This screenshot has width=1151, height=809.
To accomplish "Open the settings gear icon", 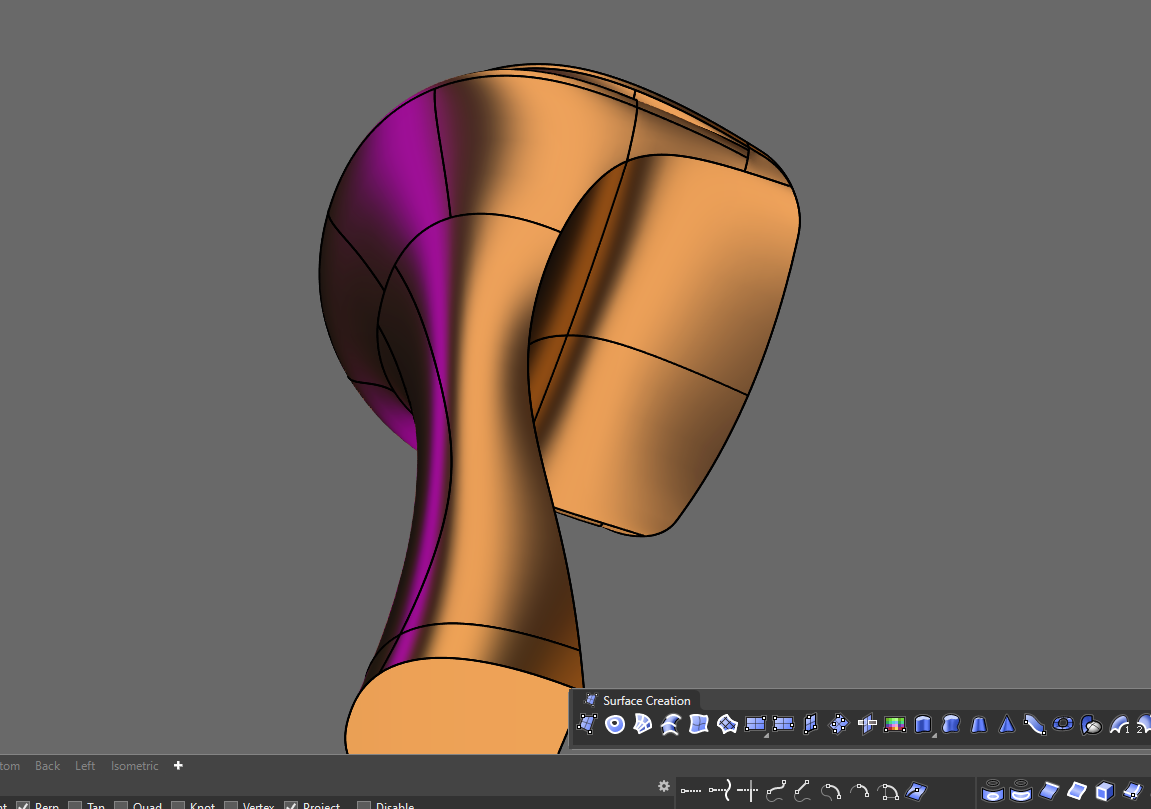I will 664,786.
